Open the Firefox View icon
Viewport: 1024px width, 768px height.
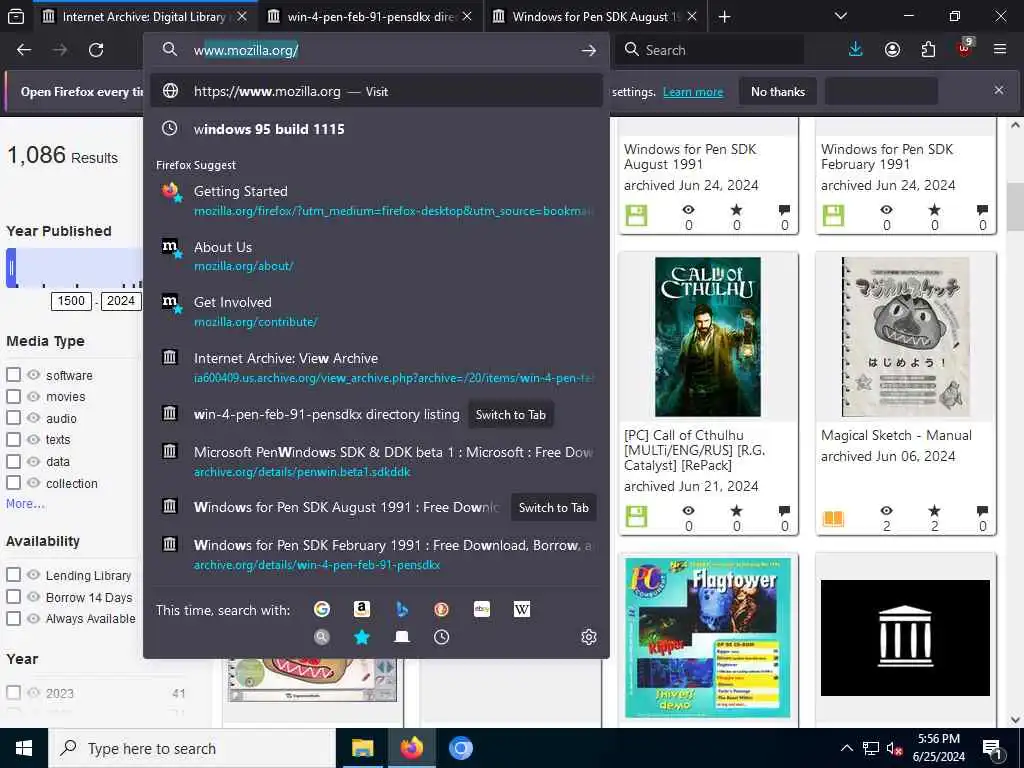pos(16,16)
